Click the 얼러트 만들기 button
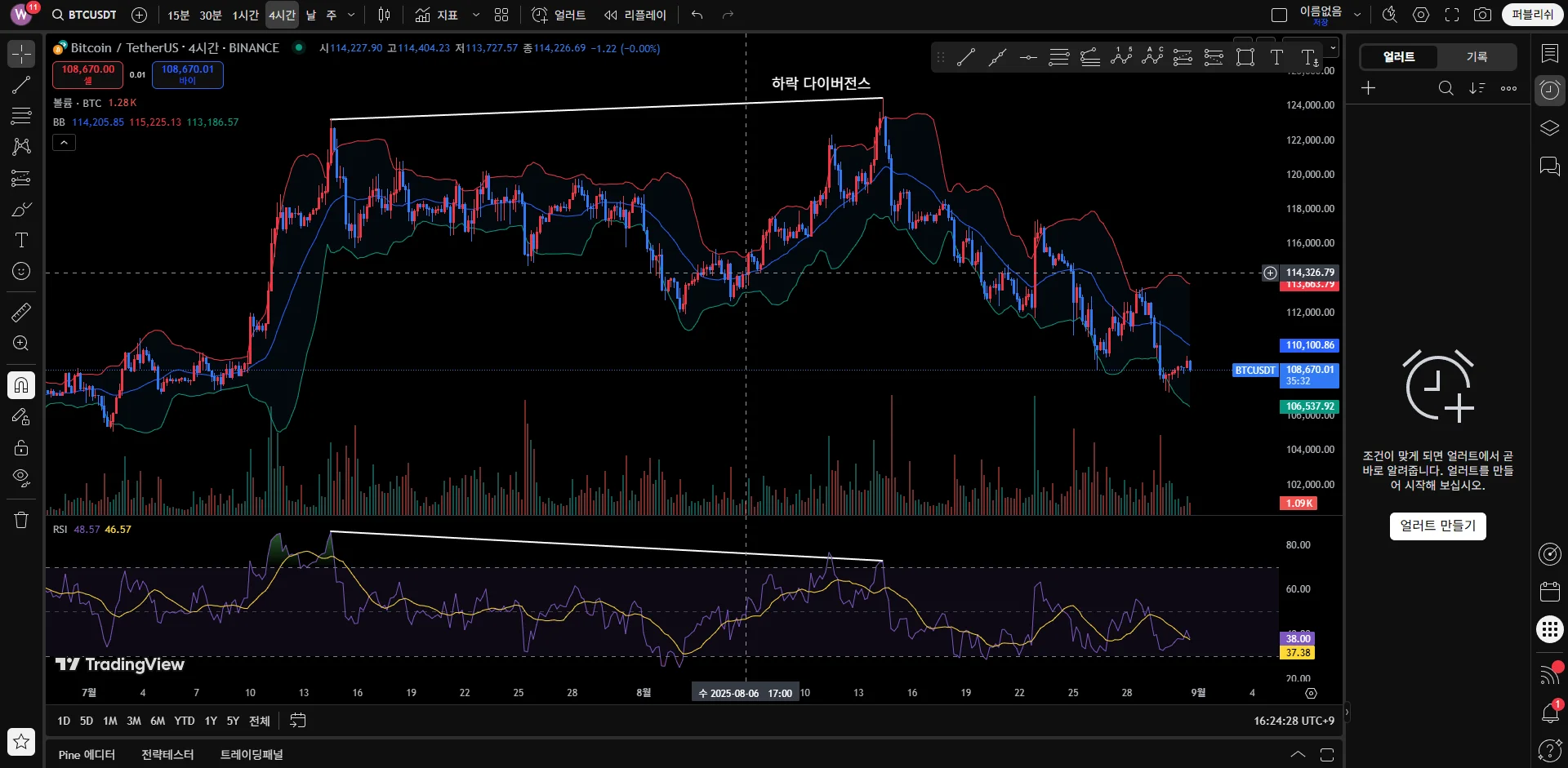Viewport: 1568px width, 768px height. [x=1437, y=526]
